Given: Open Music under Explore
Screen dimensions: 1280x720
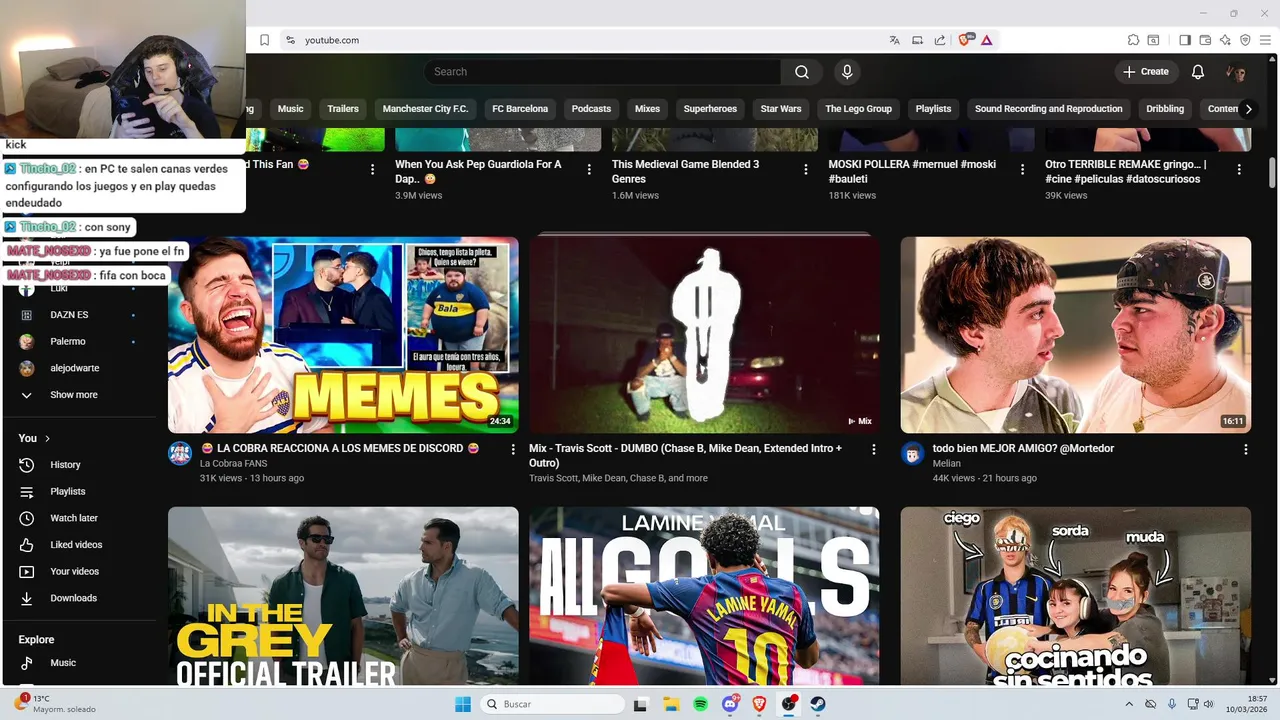Looking at the screenshot, I should pos(78,663).
